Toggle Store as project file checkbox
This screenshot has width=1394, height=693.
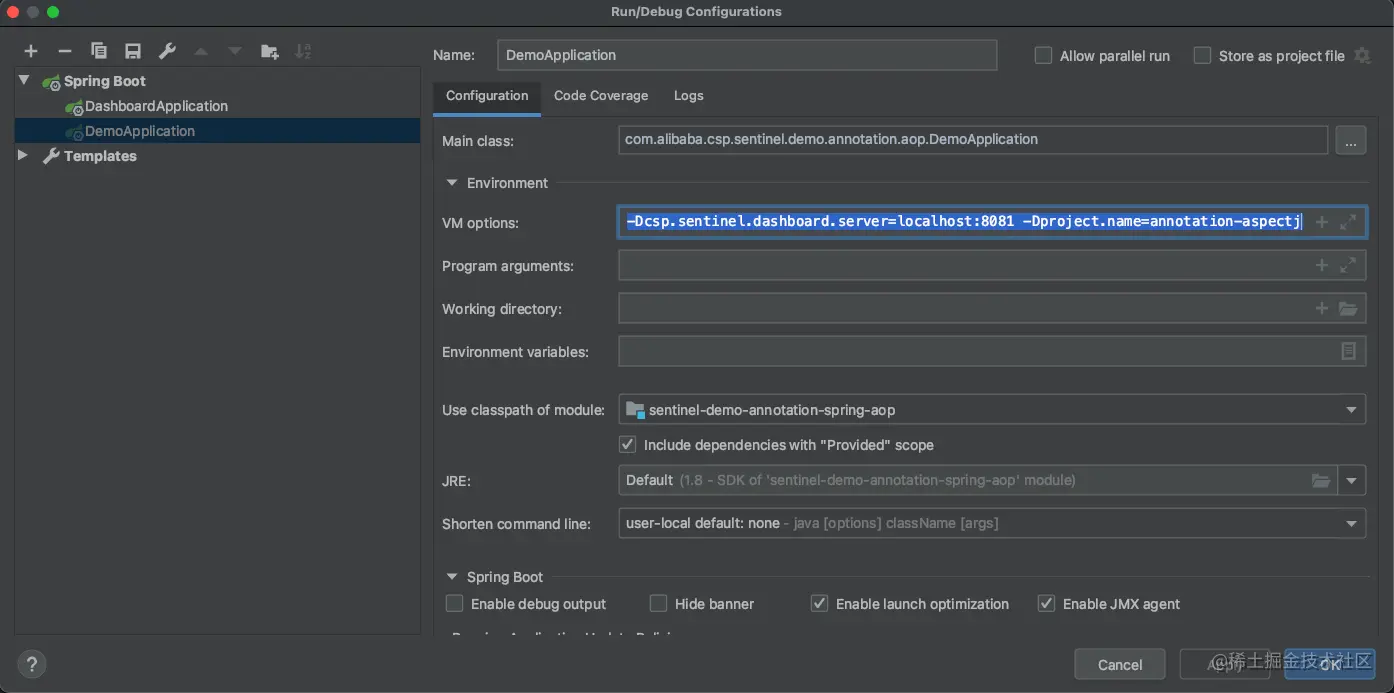pyautogui.click(x=1202, y=56)
